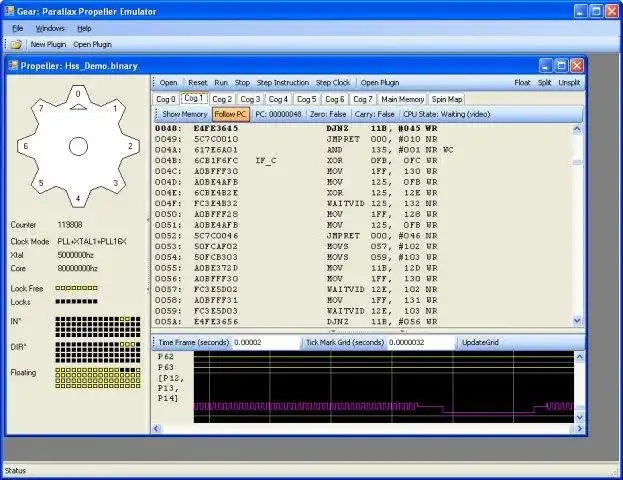Click disassembly scrollbar up arrow
The image size is (623, 480).
click(577, 129)
